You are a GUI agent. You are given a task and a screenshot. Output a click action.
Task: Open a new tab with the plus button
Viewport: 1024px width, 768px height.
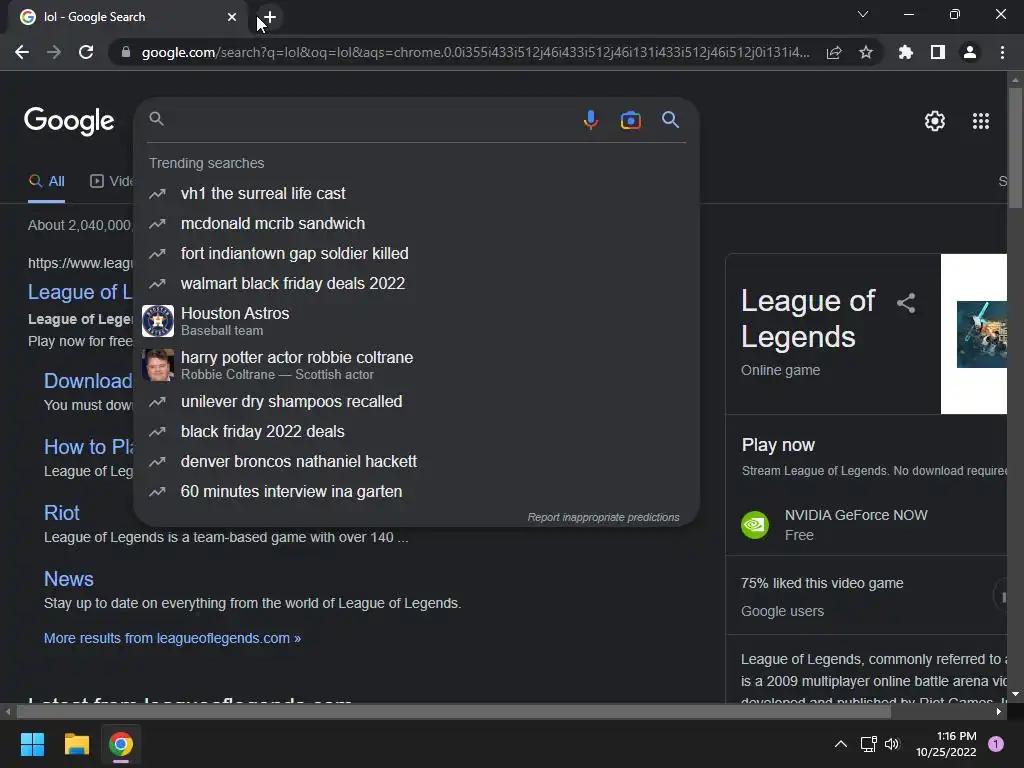pos(269,17)
